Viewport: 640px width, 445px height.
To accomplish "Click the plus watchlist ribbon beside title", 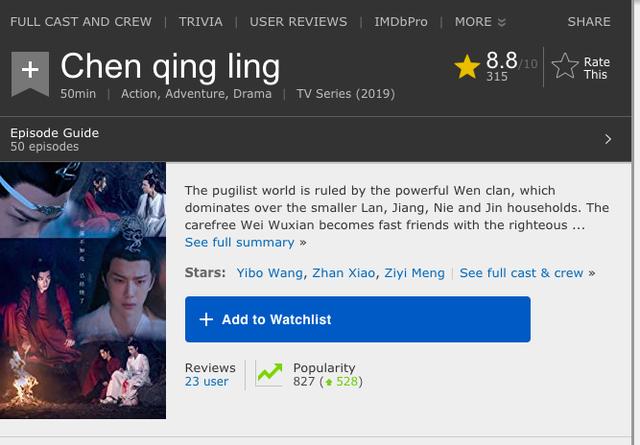I will pyautogui.click(x=30, y=74).
